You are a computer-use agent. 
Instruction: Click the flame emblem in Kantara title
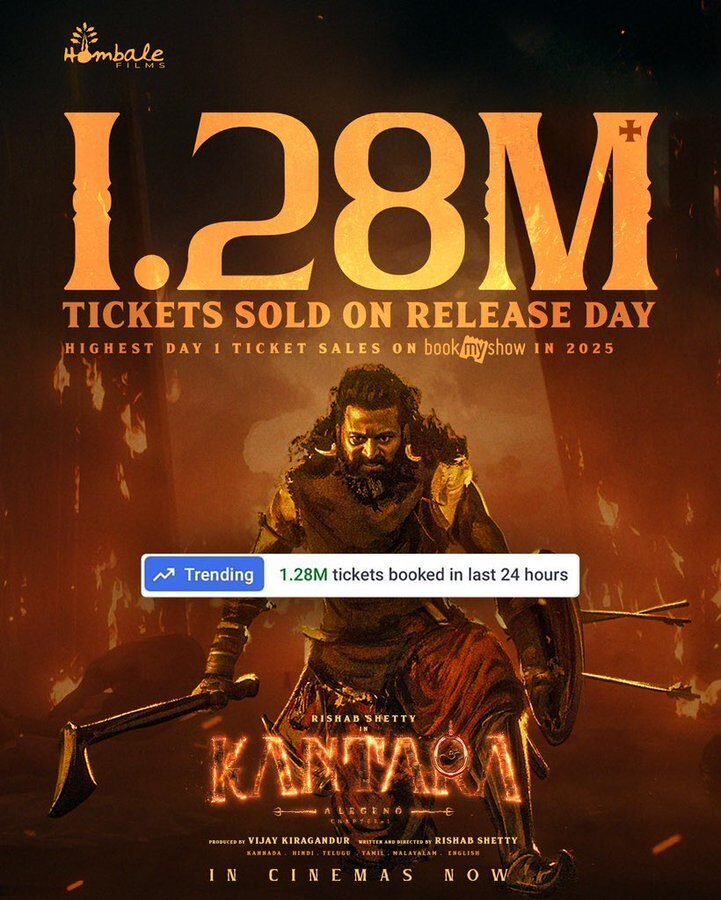pos(453,758)
